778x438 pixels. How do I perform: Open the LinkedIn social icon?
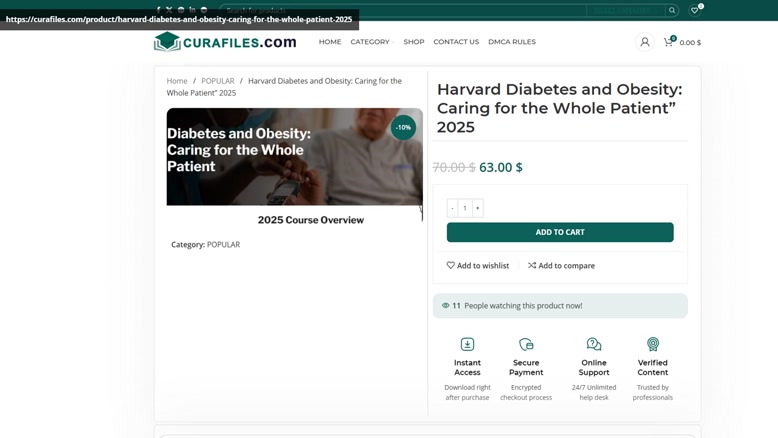(192, 10)
